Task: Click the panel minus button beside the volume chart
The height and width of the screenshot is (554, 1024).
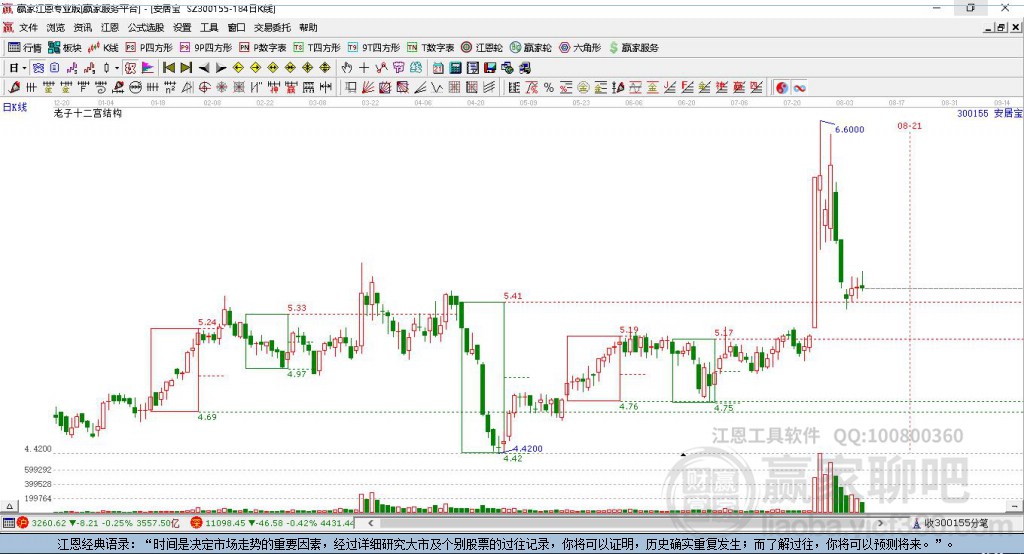Action: tap(1014, 506)
